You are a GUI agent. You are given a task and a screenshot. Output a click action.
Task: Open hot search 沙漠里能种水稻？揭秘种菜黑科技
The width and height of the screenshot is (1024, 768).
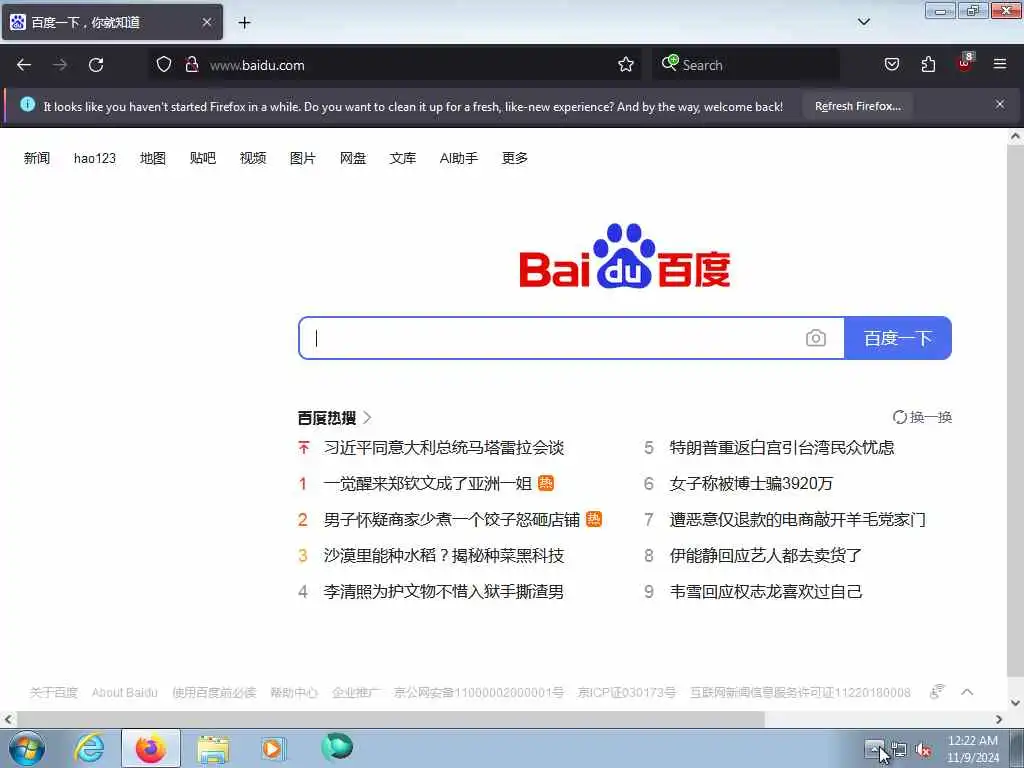443,555
